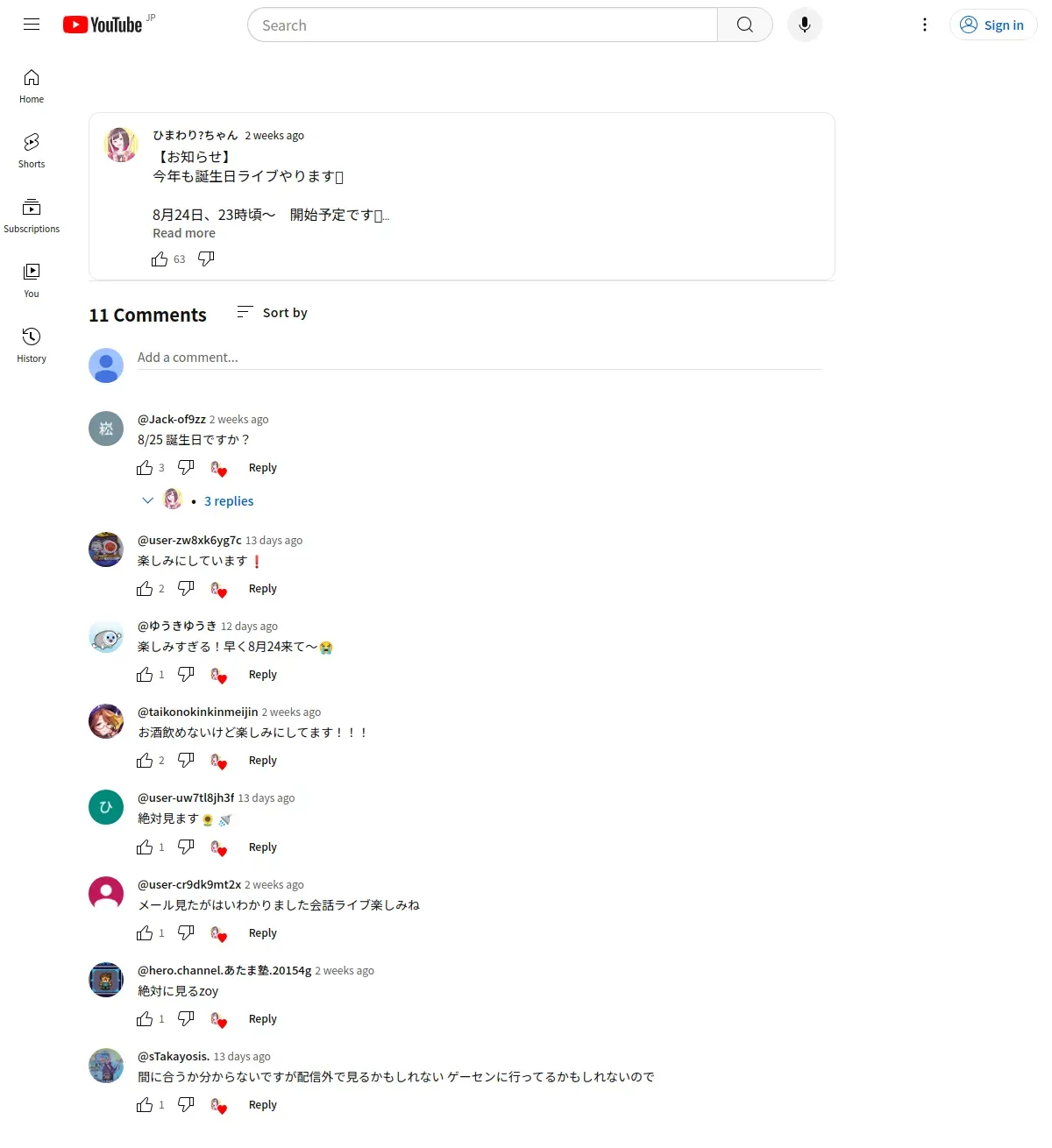Screen dimensions: 1052x1148
Task: Click the search magnifier button
Action: 745,25
